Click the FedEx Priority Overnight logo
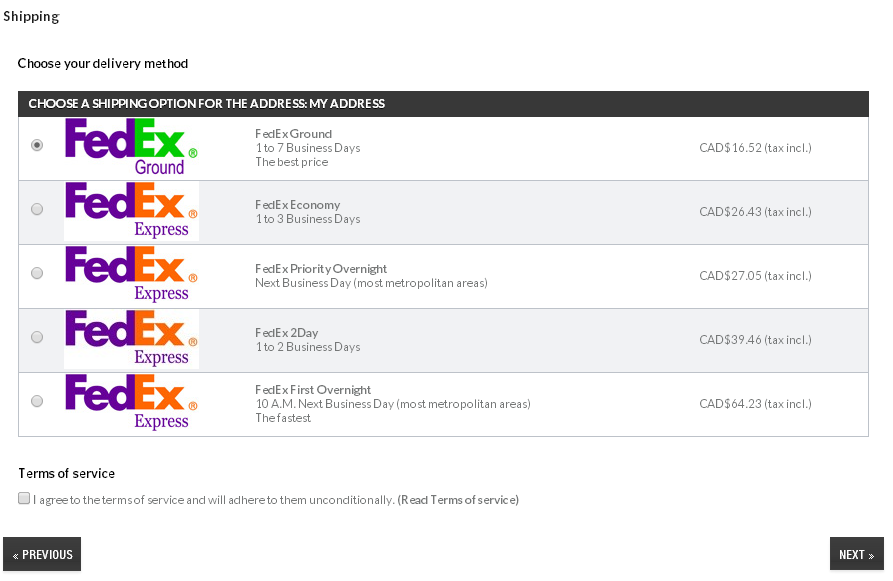 click(x=131, y=275)
